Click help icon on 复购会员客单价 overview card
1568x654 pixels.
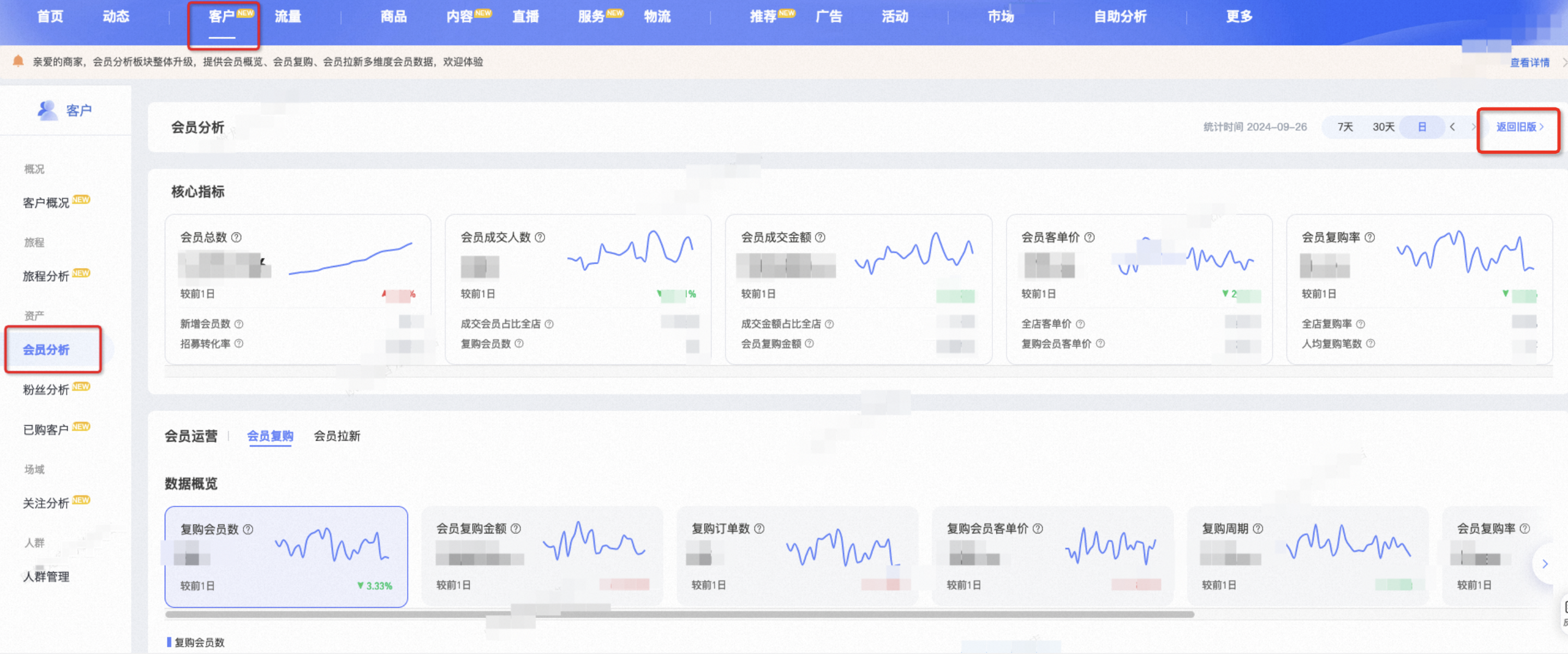1038,528
